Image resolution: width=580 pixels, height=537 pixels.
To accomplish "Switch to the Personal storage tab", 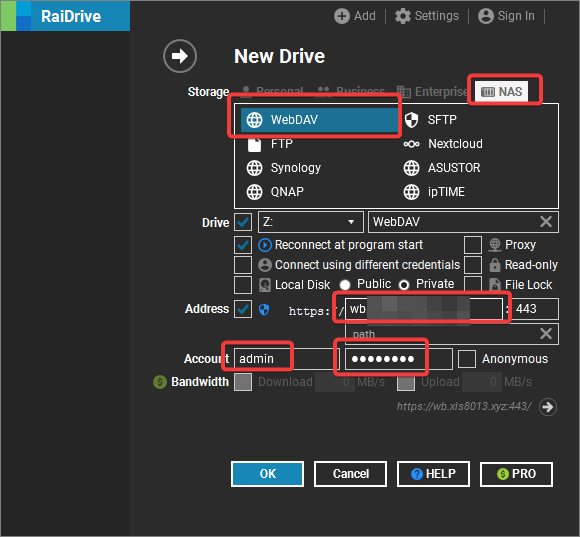I will pos(272,91).
